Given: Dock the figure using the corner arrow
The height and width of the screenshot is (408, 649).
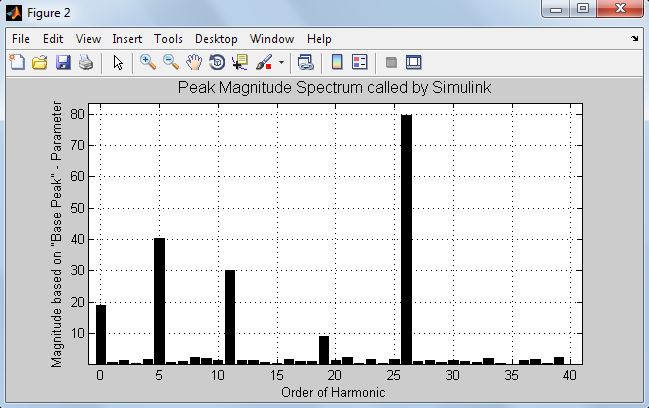Looking at the screenshot, I should (635, 38).
